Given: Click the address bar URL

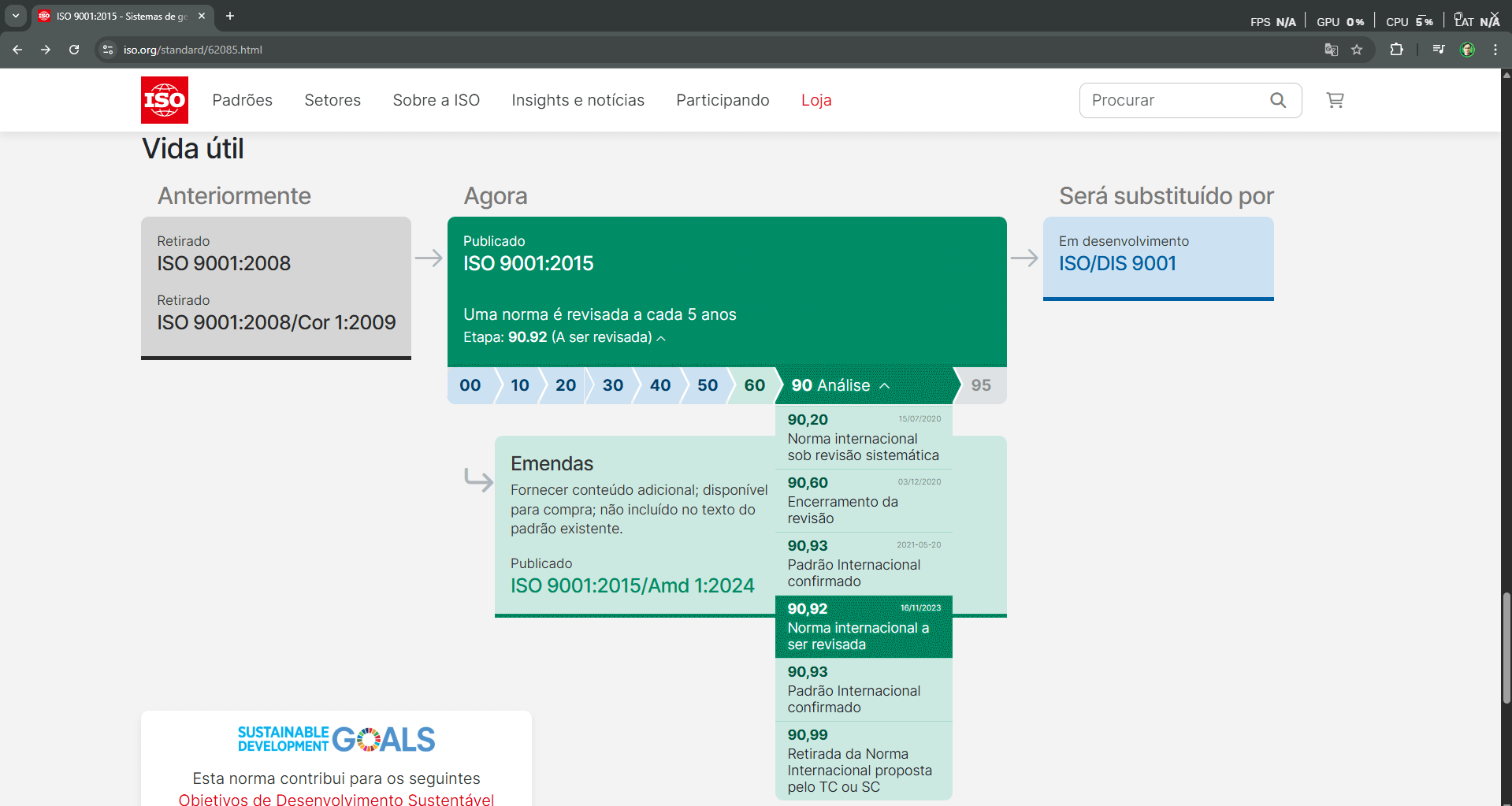Looking at the screenshot, I should [x=193, y=50].
